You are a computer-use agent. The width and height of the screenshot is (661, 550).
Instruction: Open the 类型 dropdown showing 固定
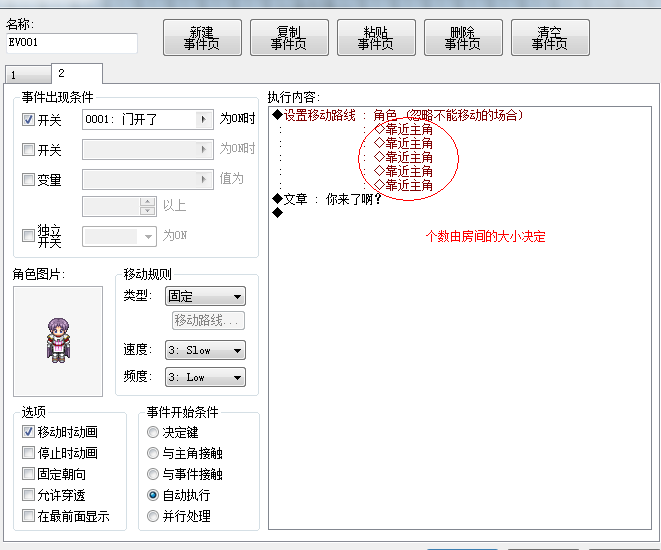tap(205, 296)
